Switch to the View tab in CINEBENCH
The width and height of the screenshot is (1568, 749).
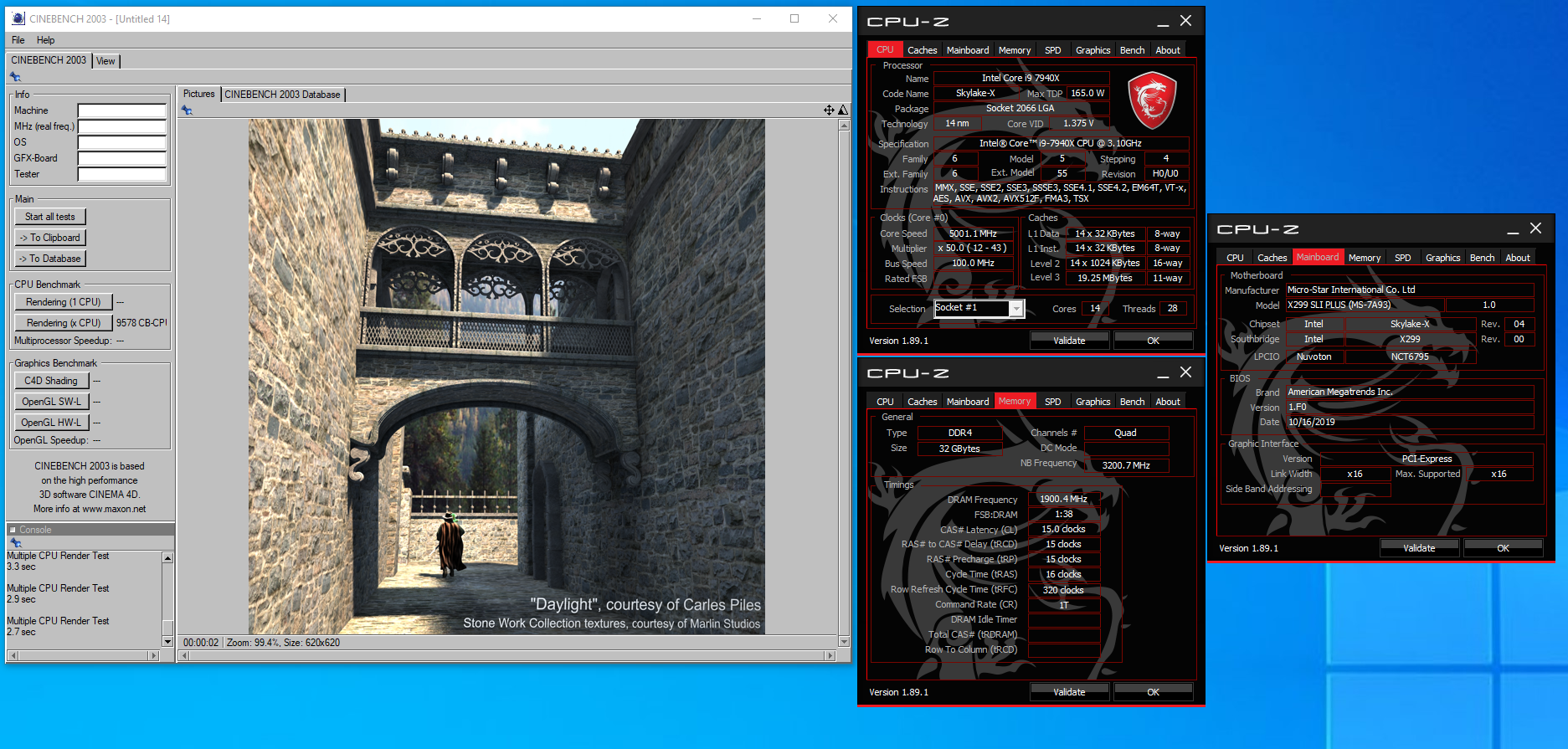click(105, 61)
